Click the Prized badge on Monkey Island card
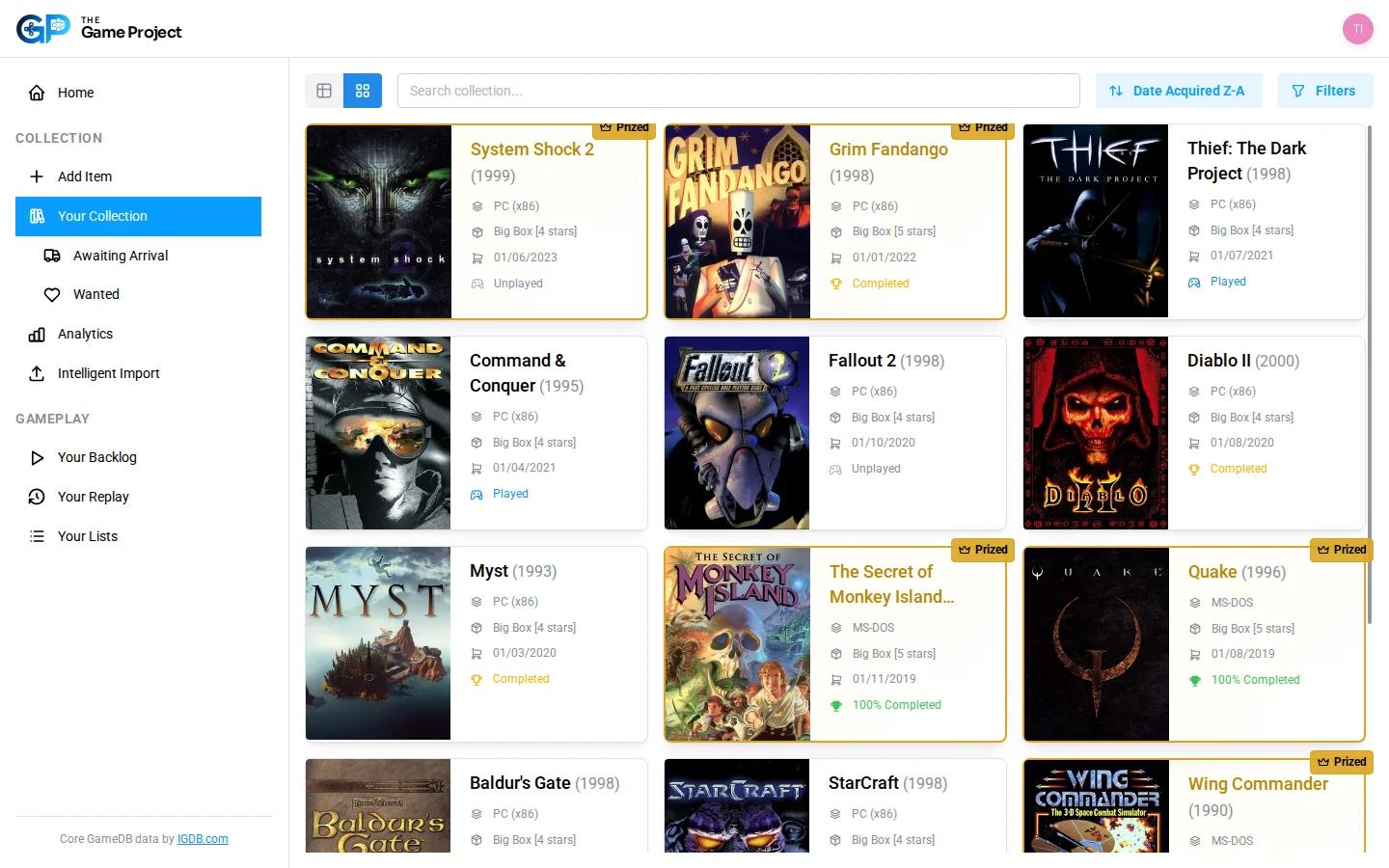 tap(983, 550)
